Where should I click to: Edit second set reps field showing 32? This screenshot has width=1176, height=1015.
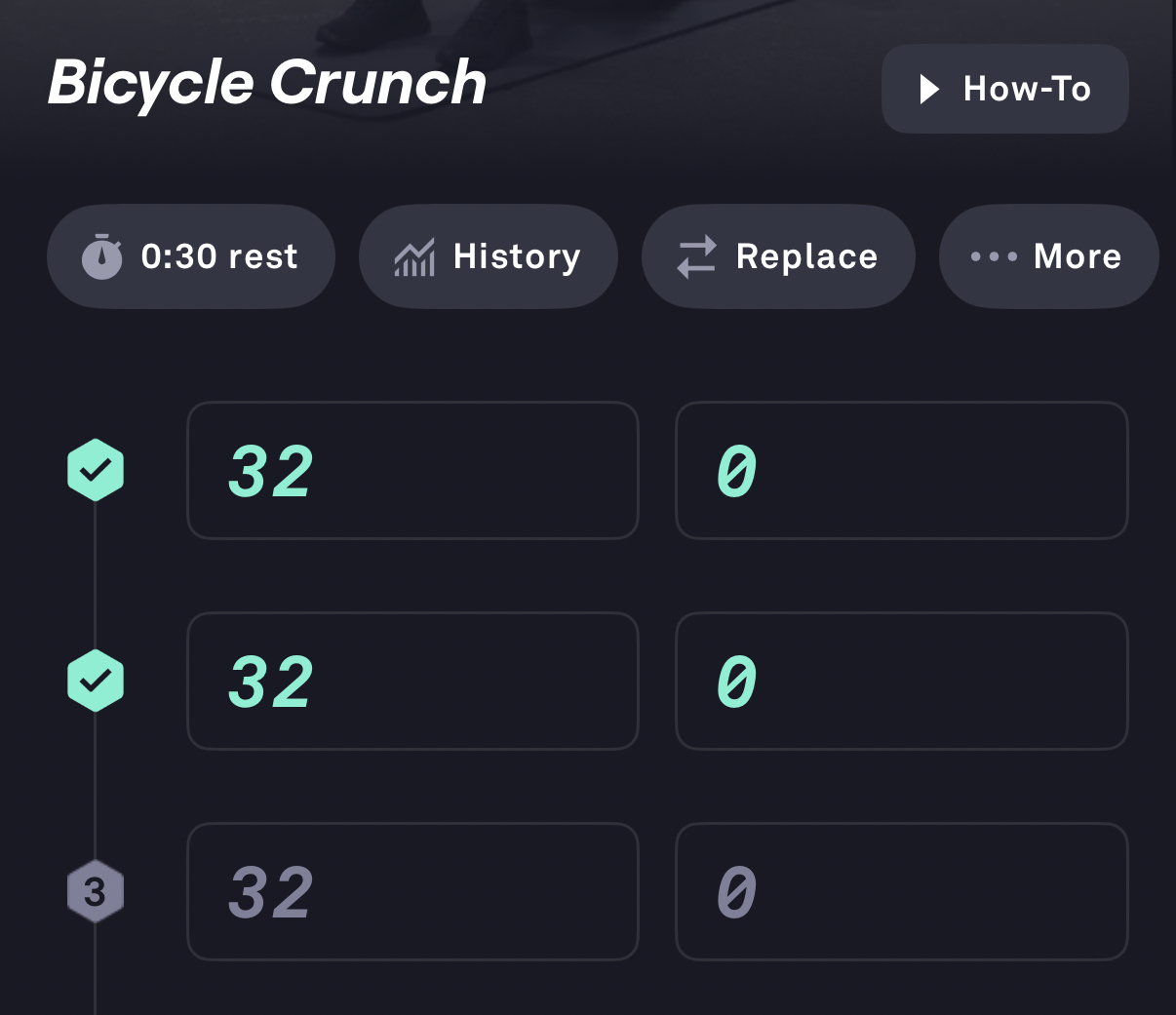[412, 681]
